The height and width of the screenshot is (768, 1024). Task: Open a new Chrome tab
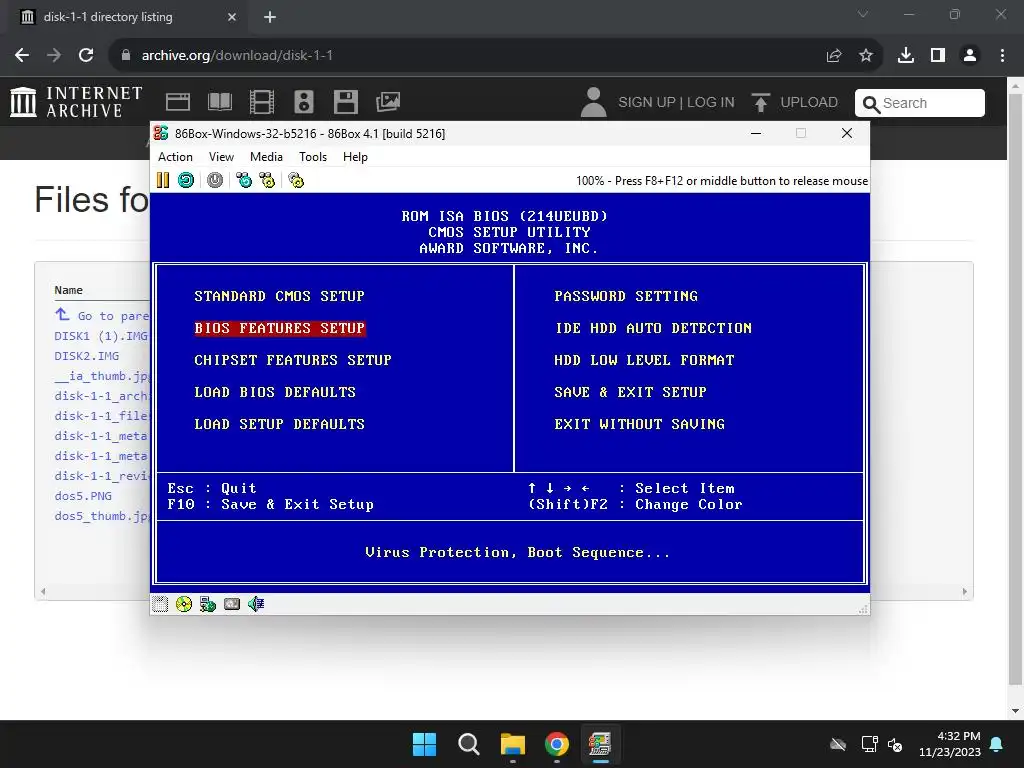click(x=270, y=17)
